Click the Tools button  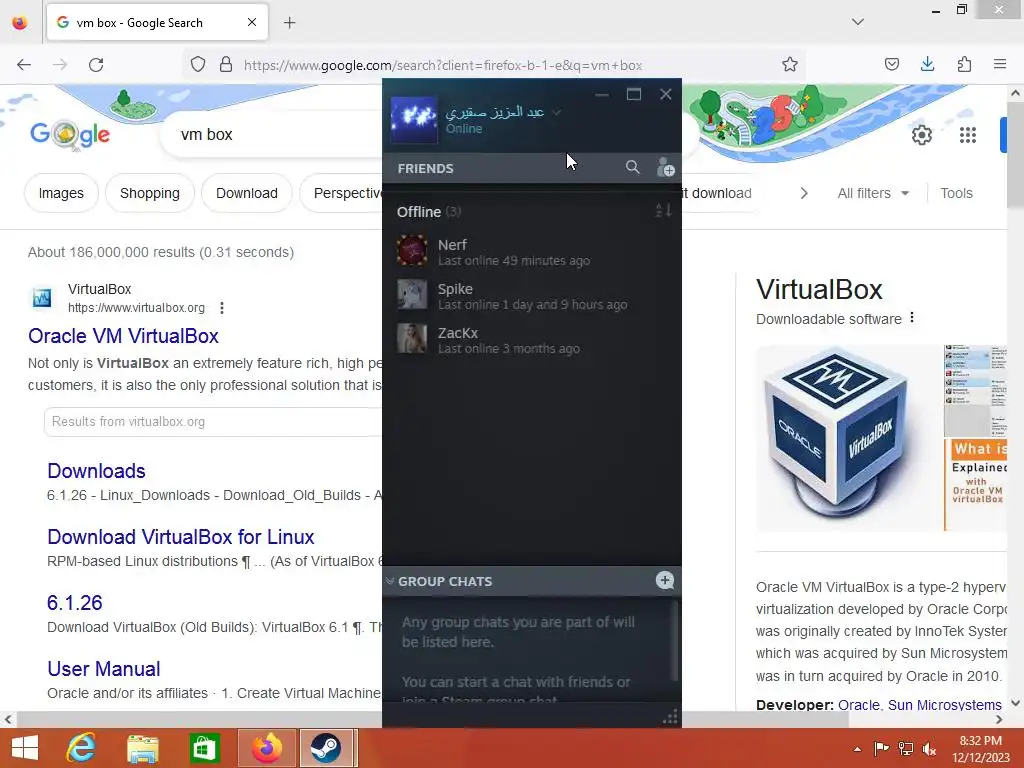tap(956, 193)
